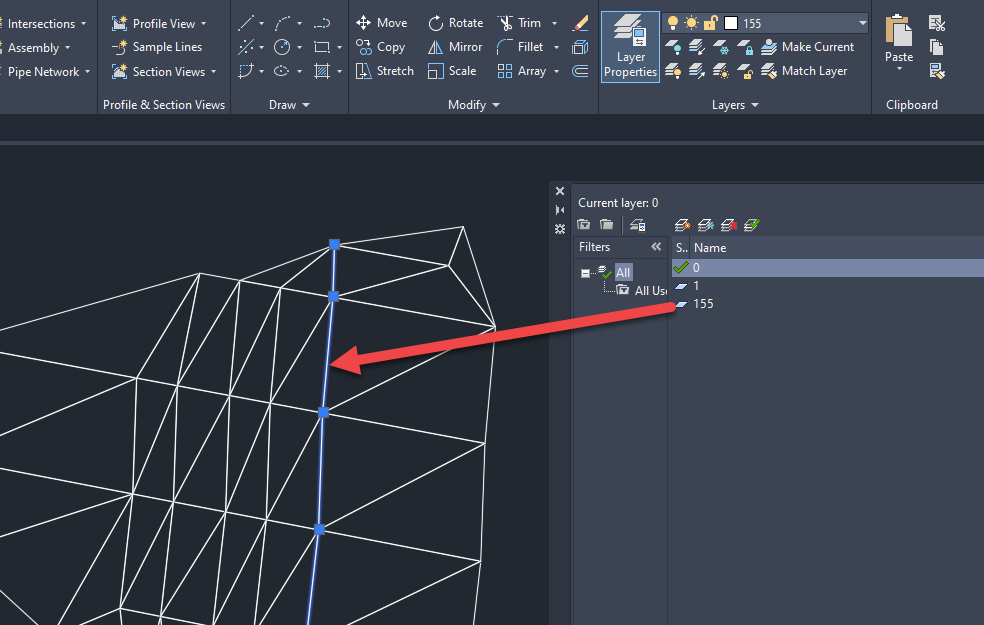
Task: Click the Paste clipboard icon
Action: (x=899, y=40)
